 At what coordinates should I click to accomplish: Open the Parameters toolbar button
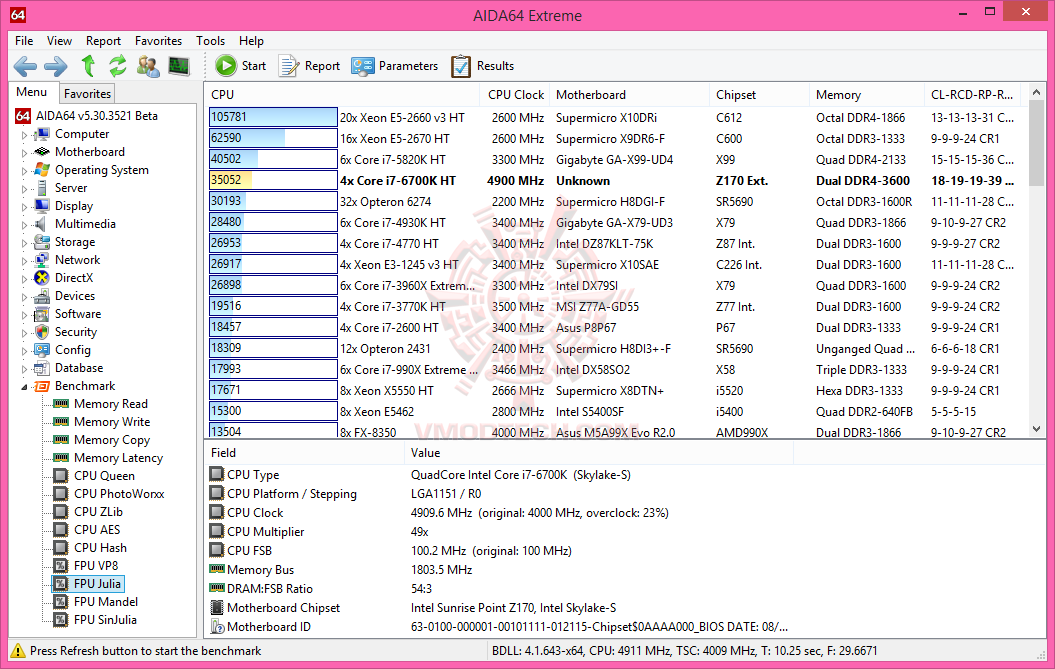[x=394, y=66]
